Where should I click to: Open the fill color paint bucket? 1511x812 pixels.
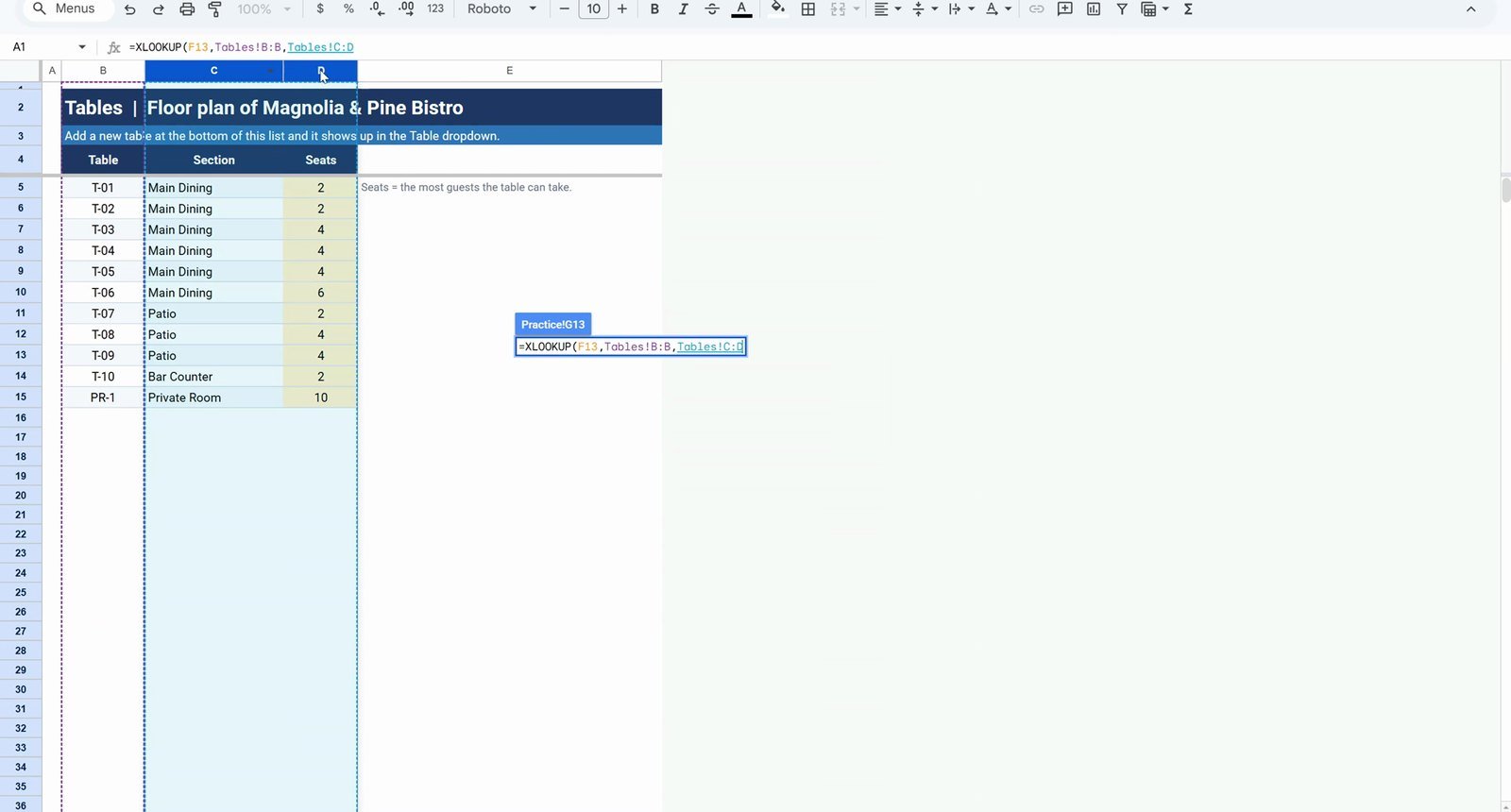point(778,8)
